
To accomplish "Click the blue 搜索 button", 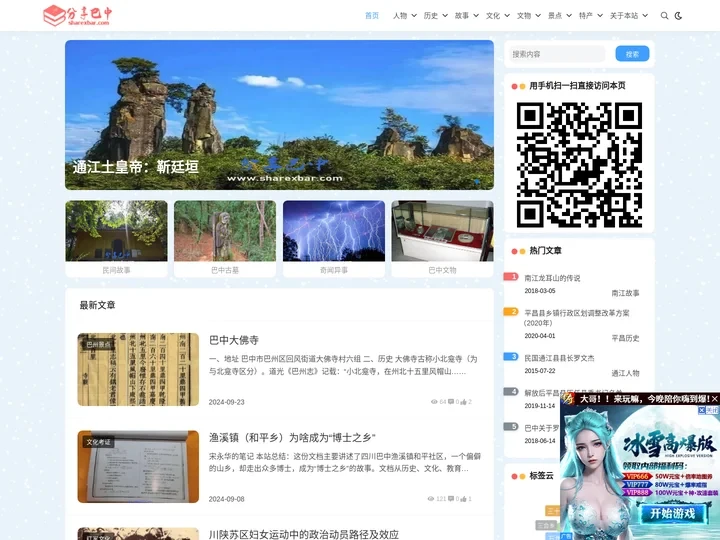I will (632, 54).
